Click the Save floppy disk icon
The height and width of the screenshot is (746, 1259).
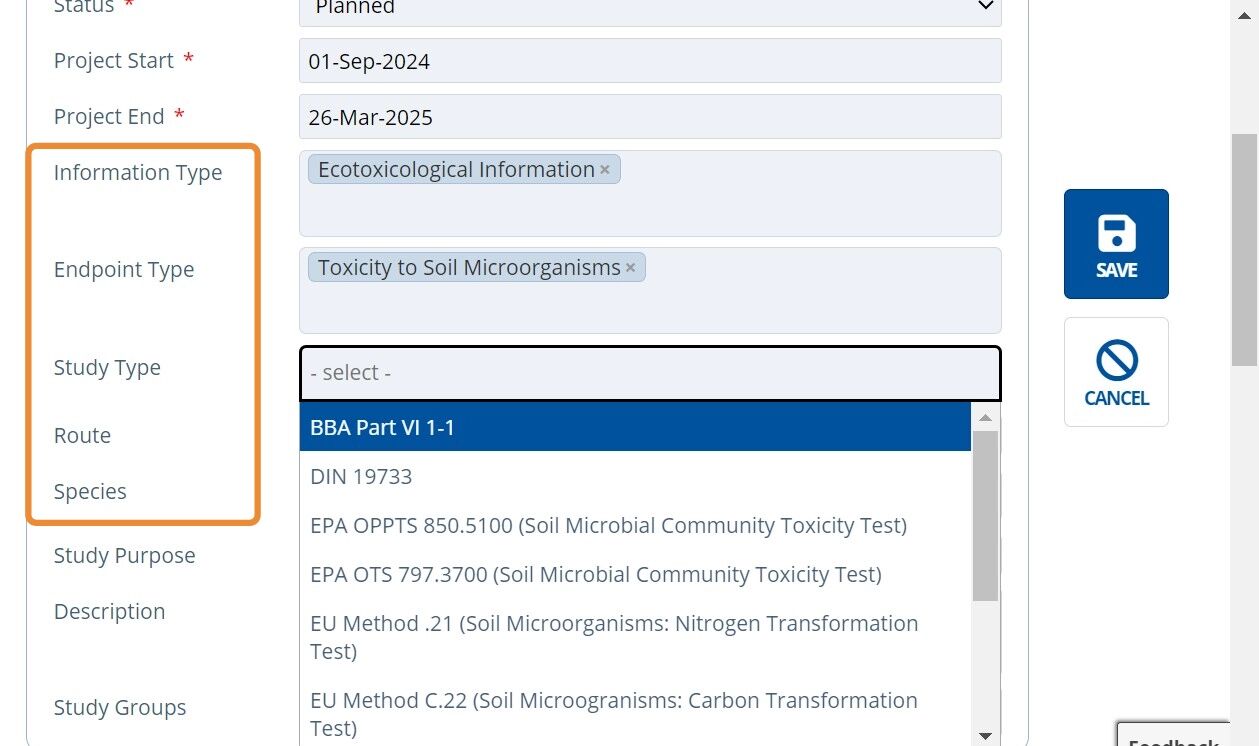(1116, 233)
